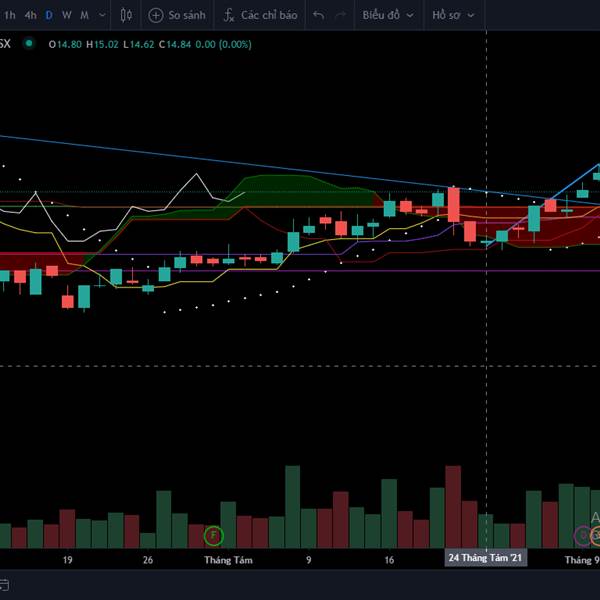Redo the last chart action
The width and height of the screenshot is (600, 600).
(341, 15)
